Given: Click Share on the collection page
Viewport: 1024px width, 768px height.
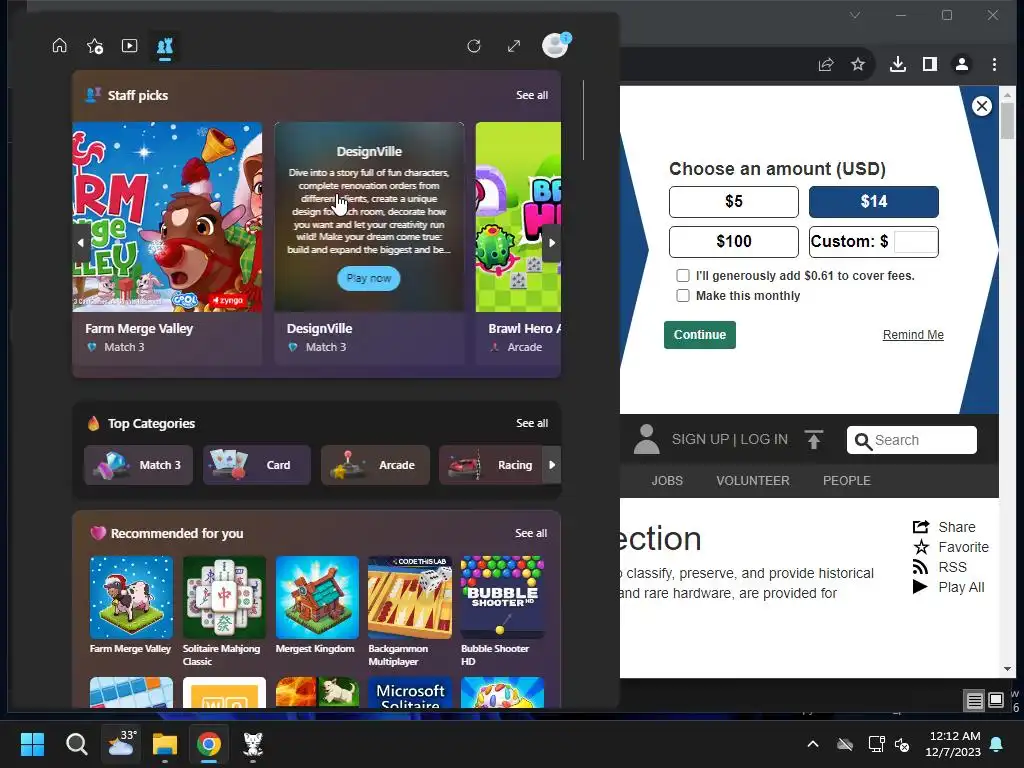Looking at the screenshot, I should 944,527.
